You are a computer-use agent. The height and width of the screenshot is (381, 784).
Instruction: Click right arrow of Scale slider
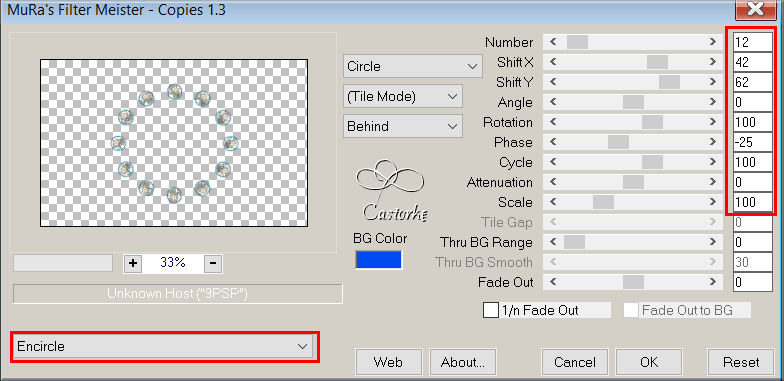pyautogui.click(x=713, y=202)
